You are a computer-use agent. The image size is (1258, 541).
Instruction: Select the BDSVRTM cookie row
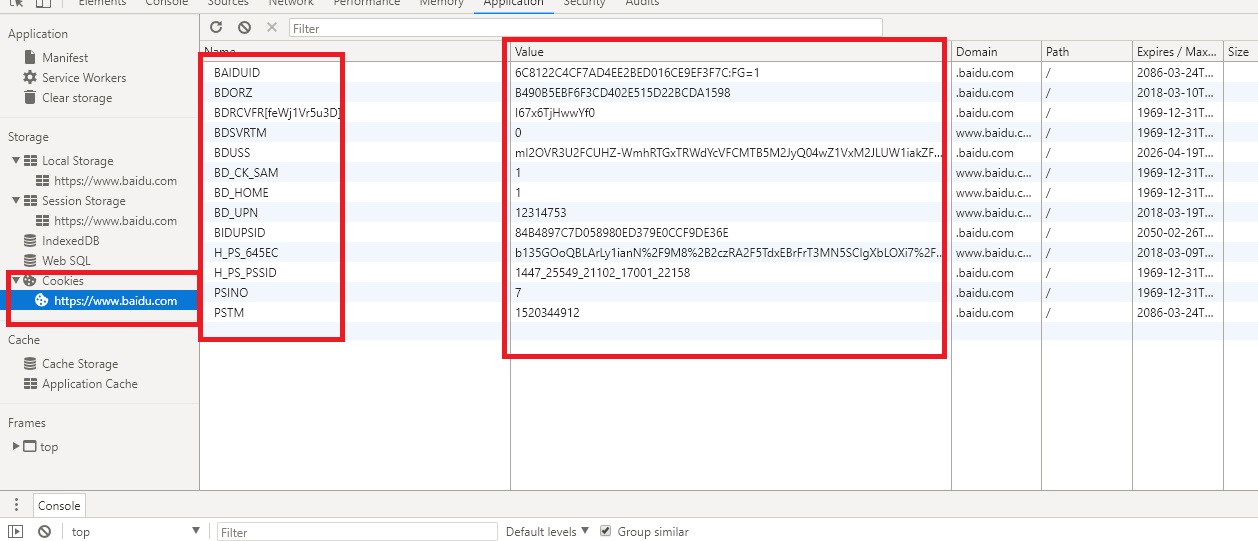[728, 133]
